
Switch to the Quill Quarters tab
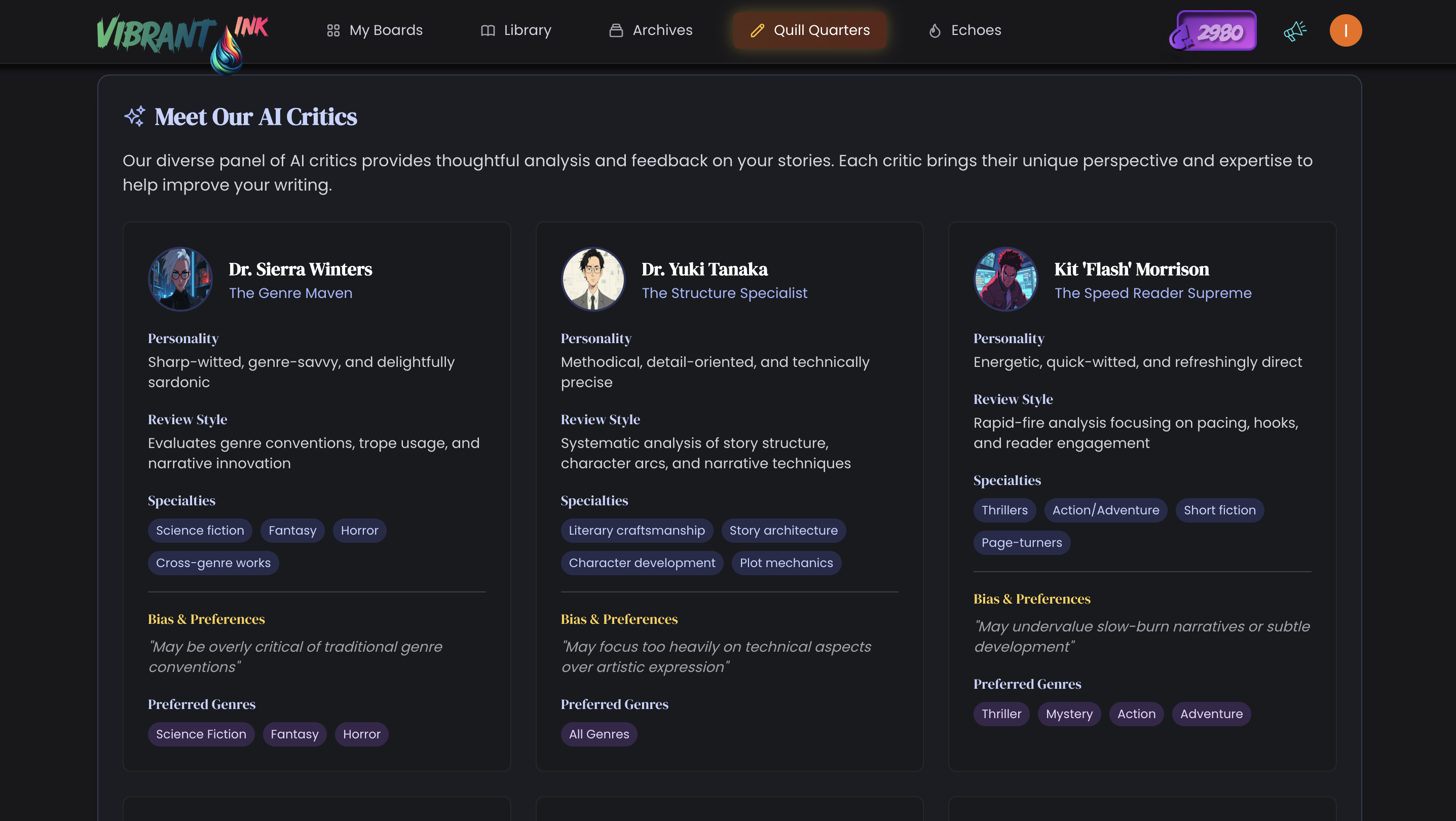[809, 30]
